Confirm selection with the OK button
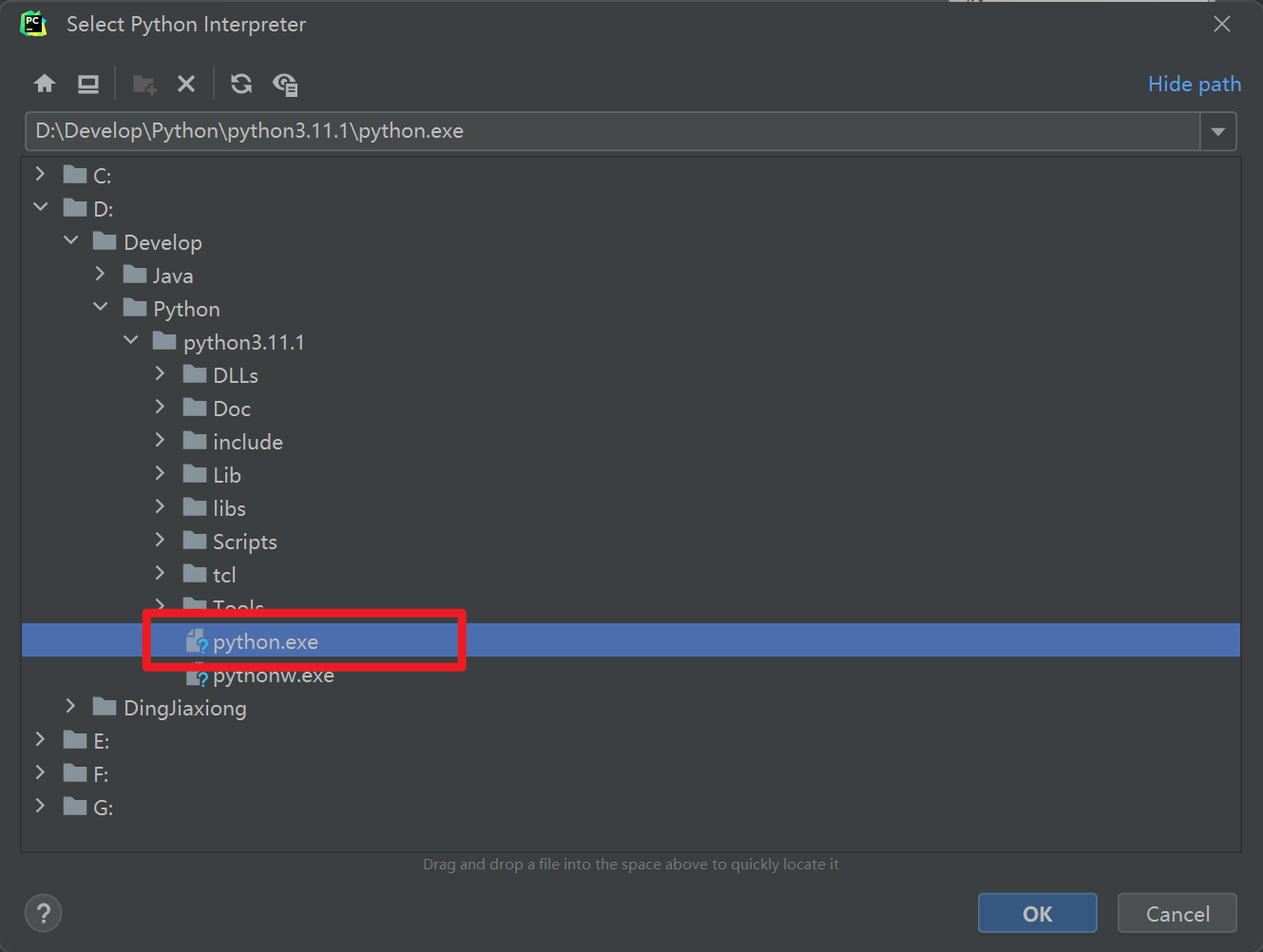 tap(1037, 913)
